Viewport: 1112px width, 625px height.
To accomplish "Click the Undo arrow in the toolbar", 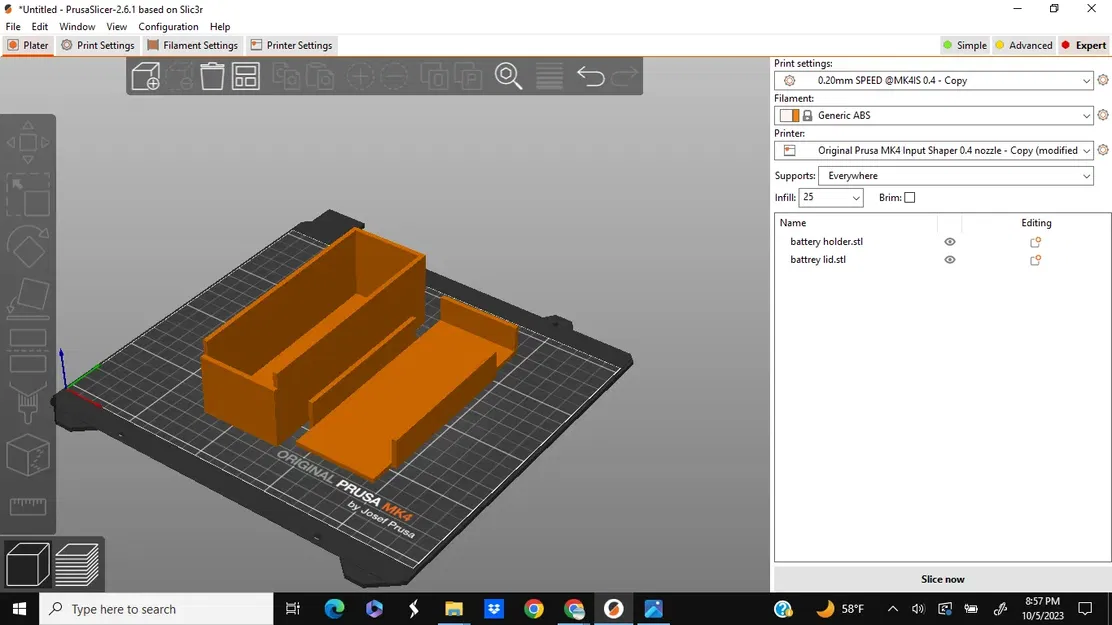I will click(x=592, y=76).
